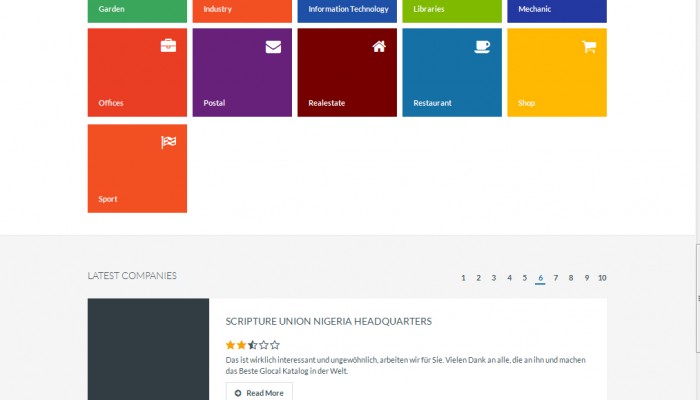Click the coffee cup icon on Restaurant tile
Screen dimensions: 700x400
click(482, 46)
